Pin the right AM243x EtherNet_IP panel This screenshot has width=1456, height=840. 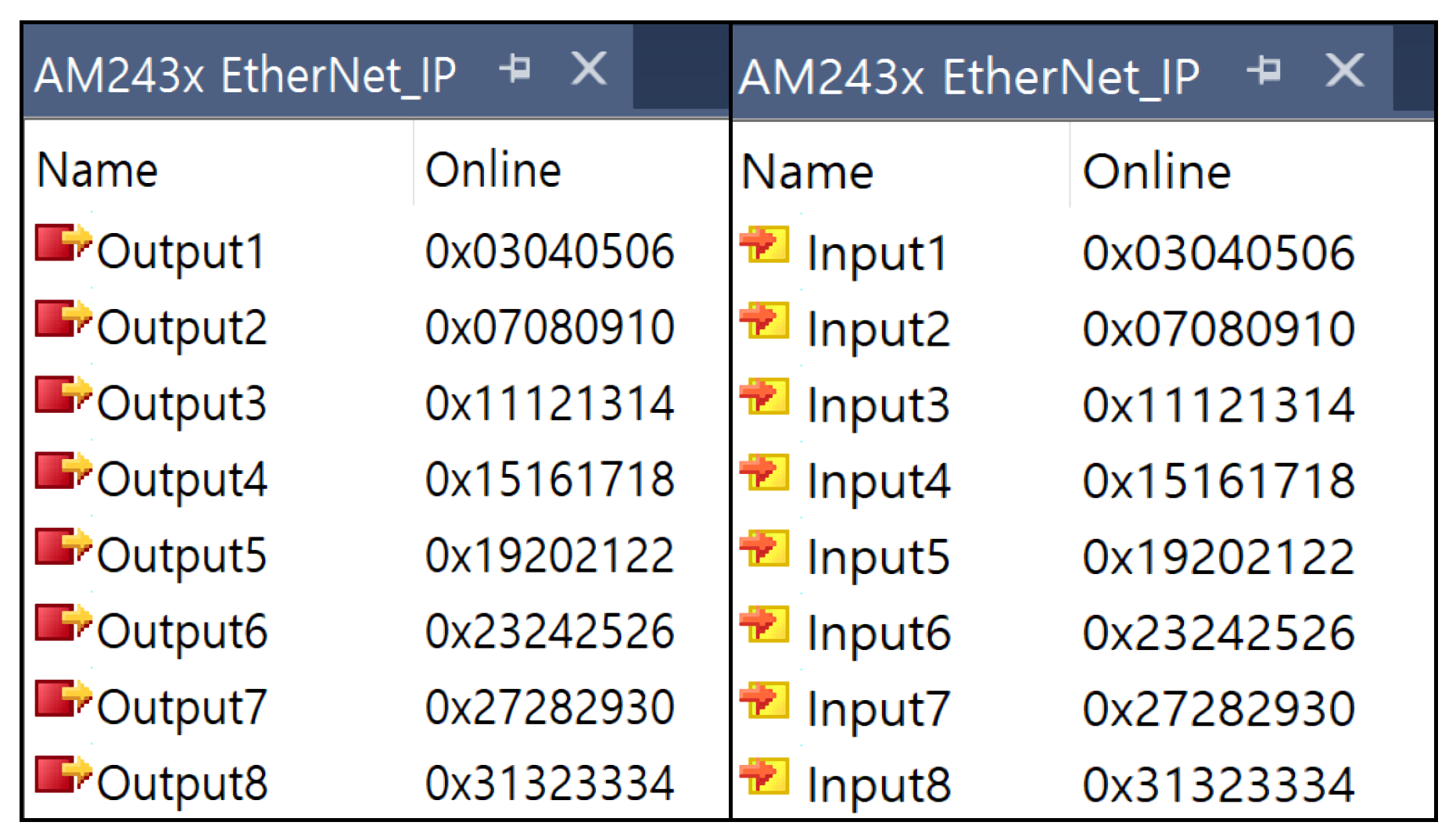pos(1264,70)
